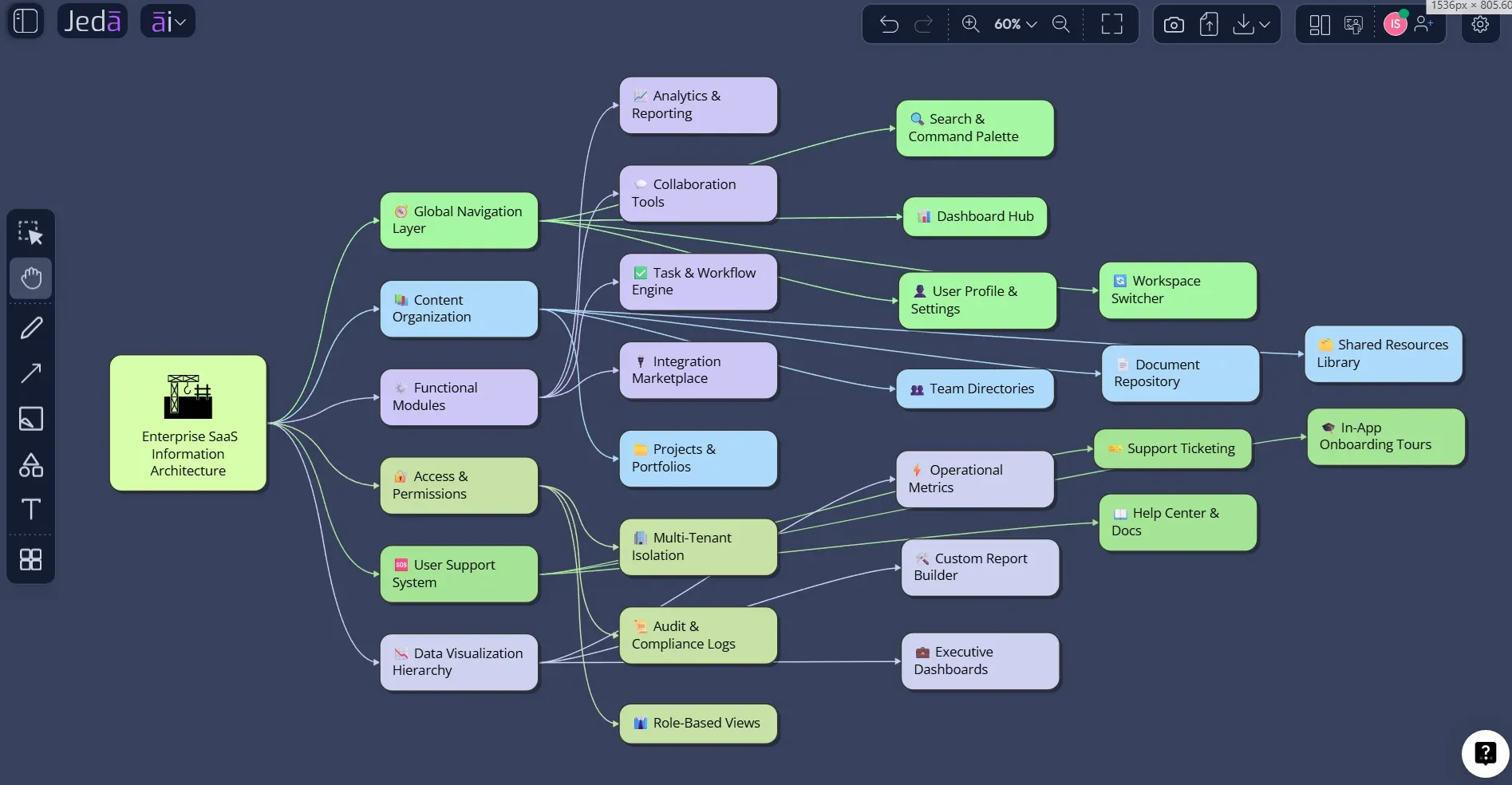Open the Jeda home logo
The width and height of the screenshot is (1512, 785).
pyautogui.click(x=92, y=21)
